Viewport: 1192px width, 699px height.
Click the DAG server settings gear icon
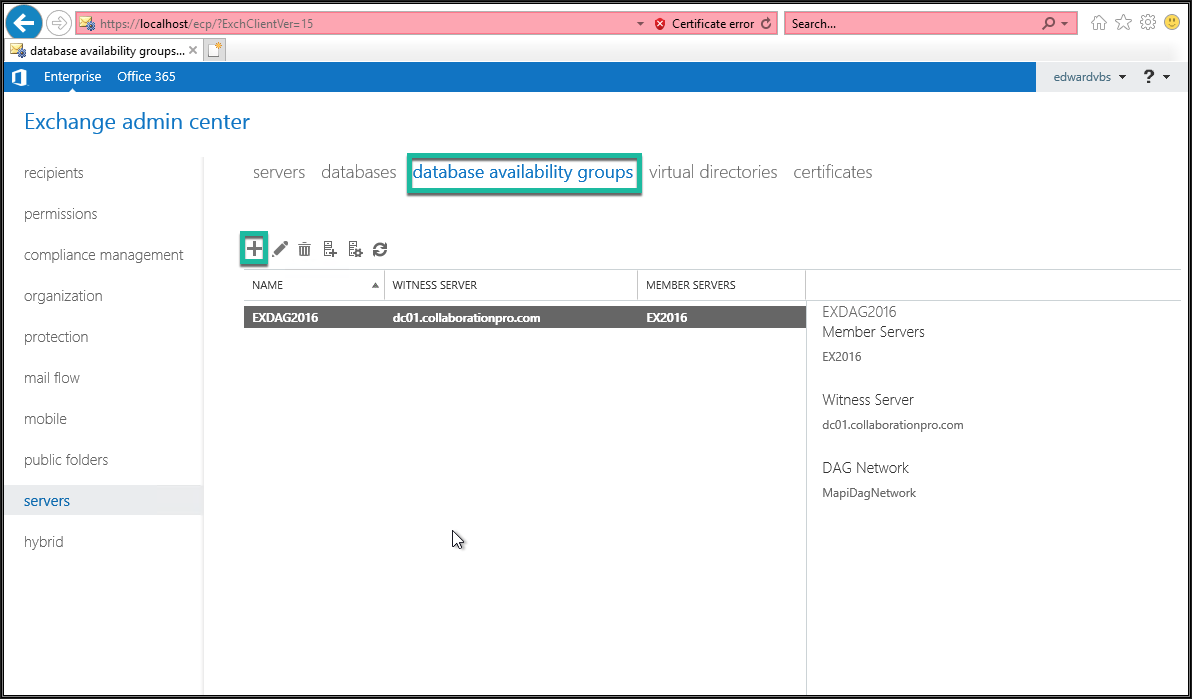pyautogui.click(x=355, y=249)
